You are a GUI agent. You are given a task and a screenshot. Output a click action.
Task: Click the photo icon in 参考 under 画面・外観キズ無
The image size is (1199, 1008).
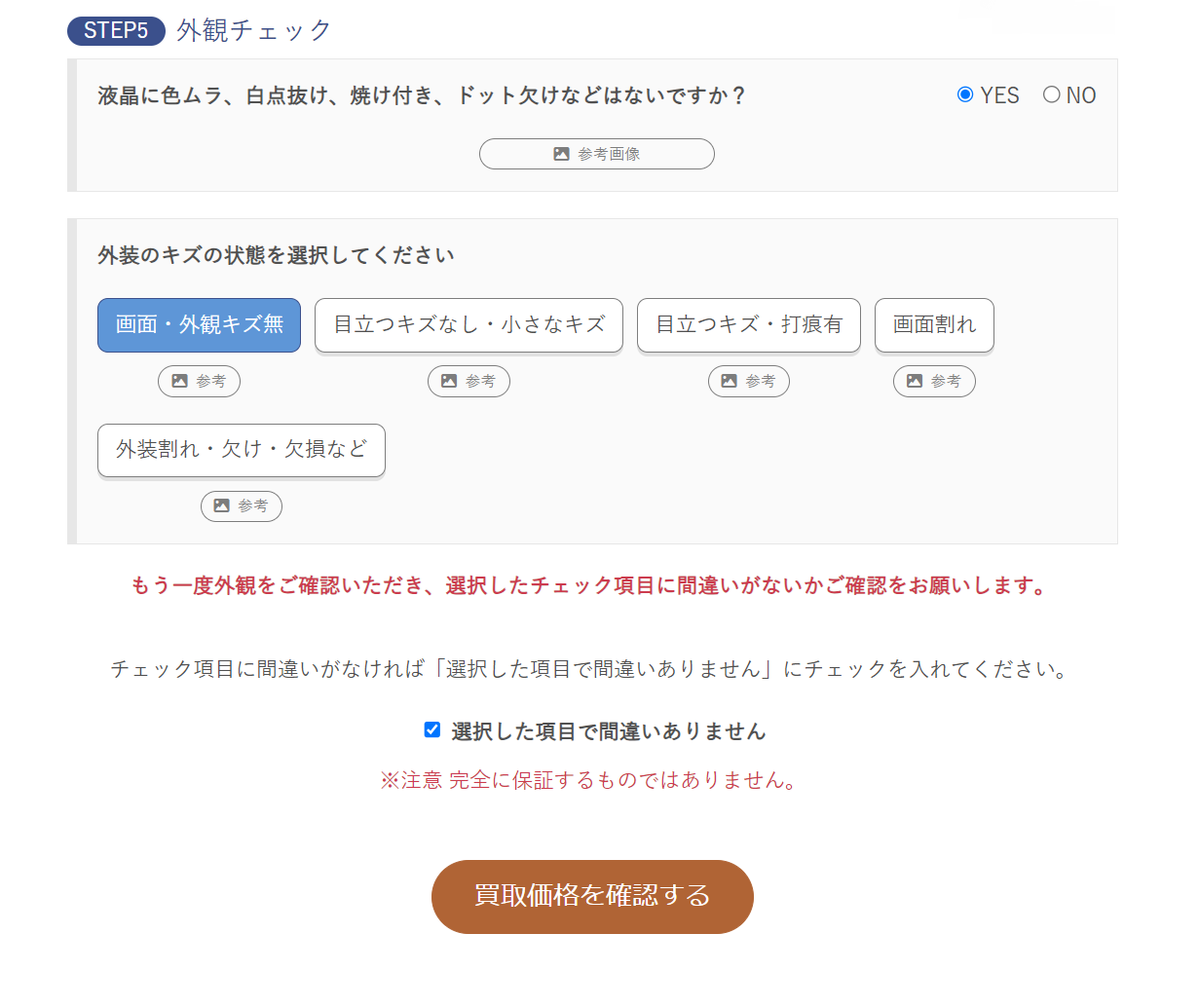tap(179, 381)
